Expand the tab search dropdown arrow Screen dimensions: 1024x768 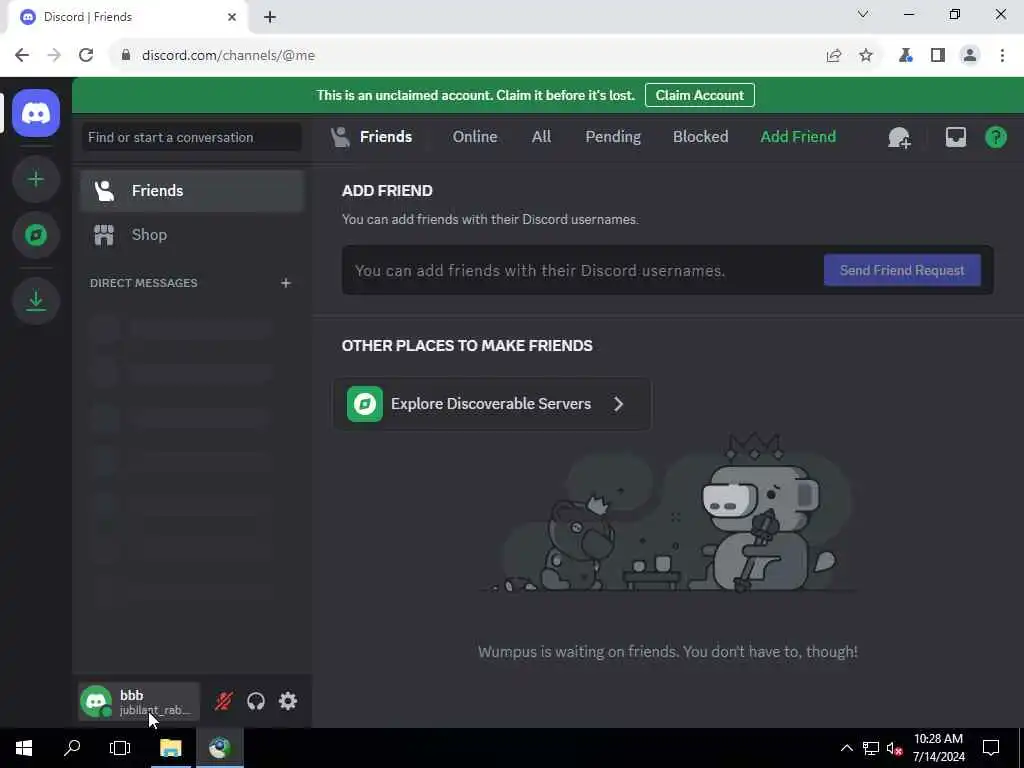[x=863, y=14]
